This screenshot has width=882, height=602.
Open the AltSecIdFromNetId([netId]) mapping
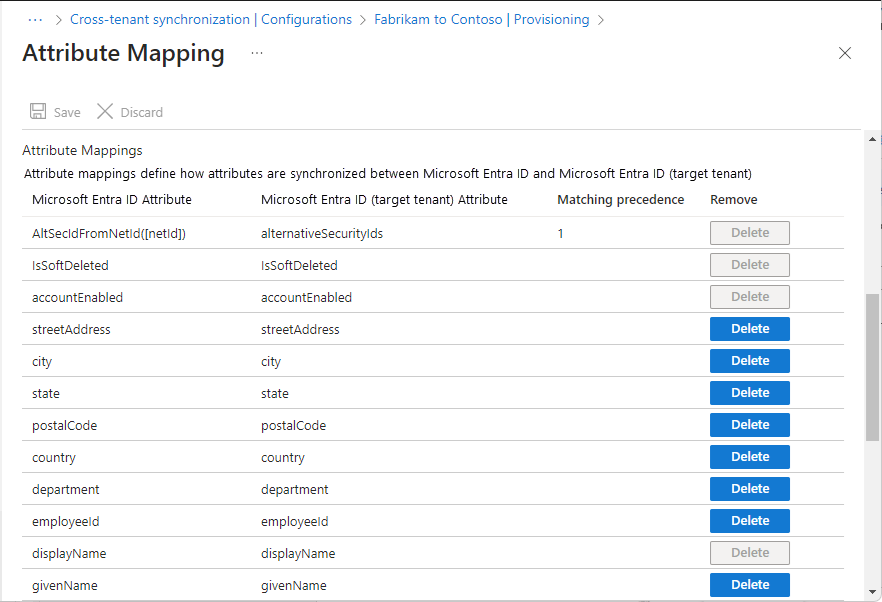point(109,234)
